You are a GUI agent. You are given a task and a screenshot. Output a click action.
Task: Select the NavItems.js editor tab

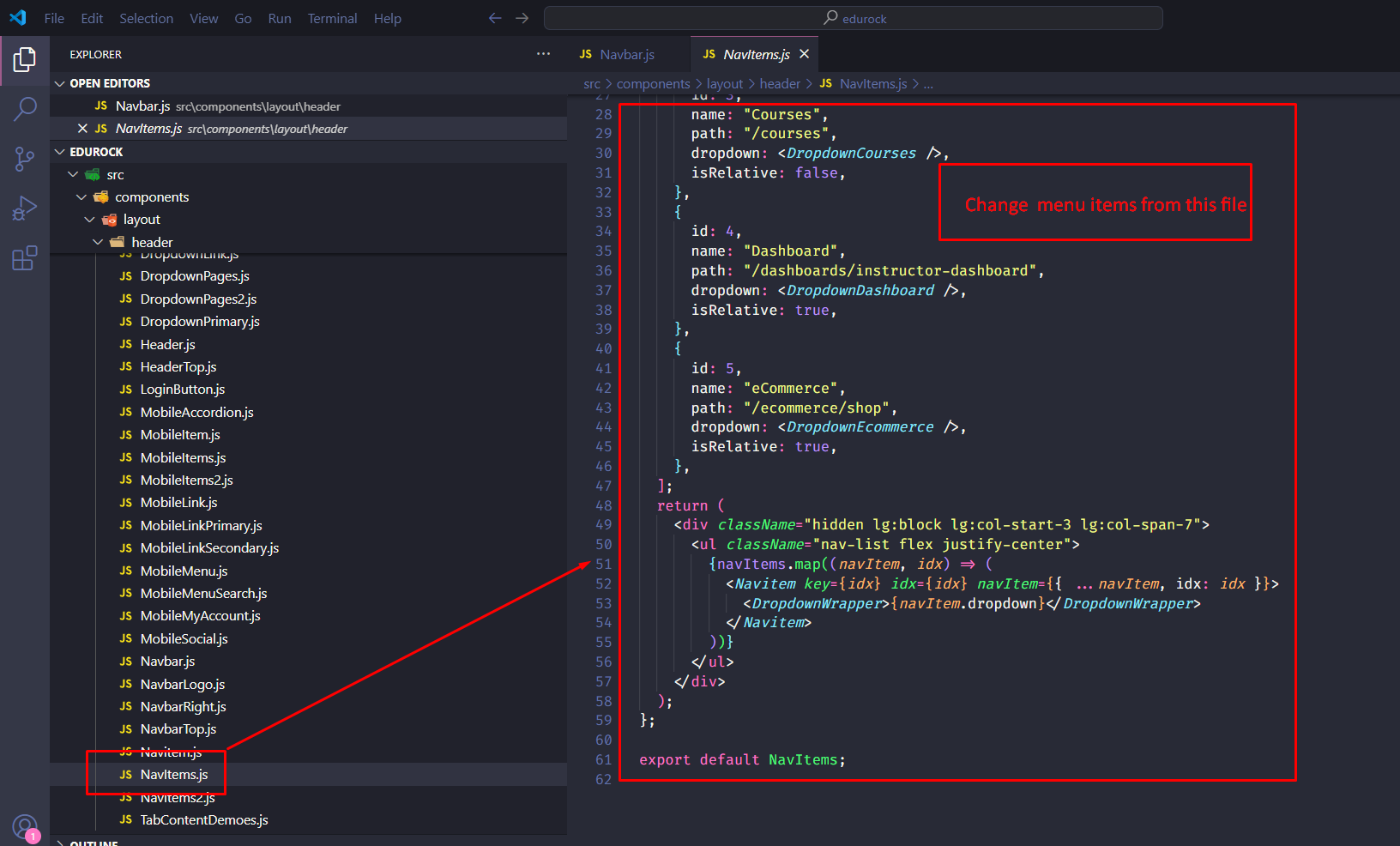click(x=755, y=54)
